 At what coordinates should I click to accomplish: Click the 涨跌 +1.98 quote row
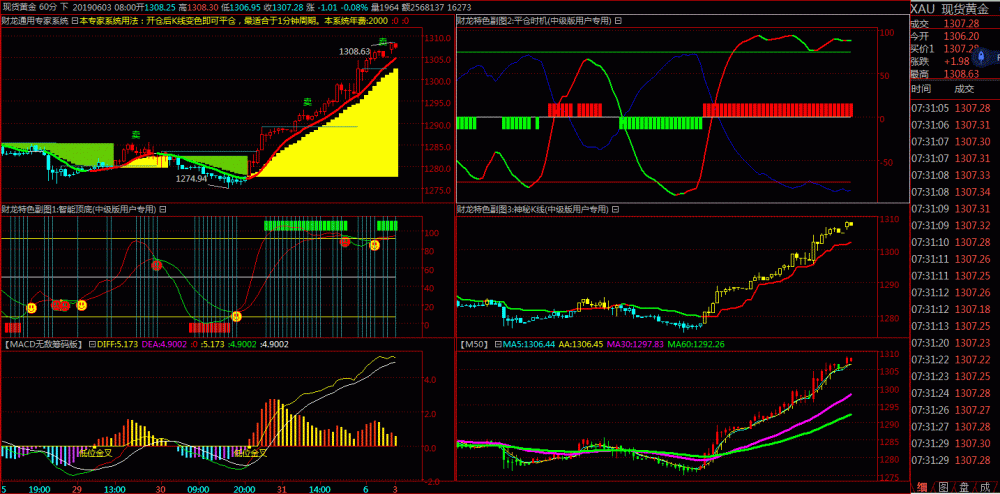click(941, 61)
